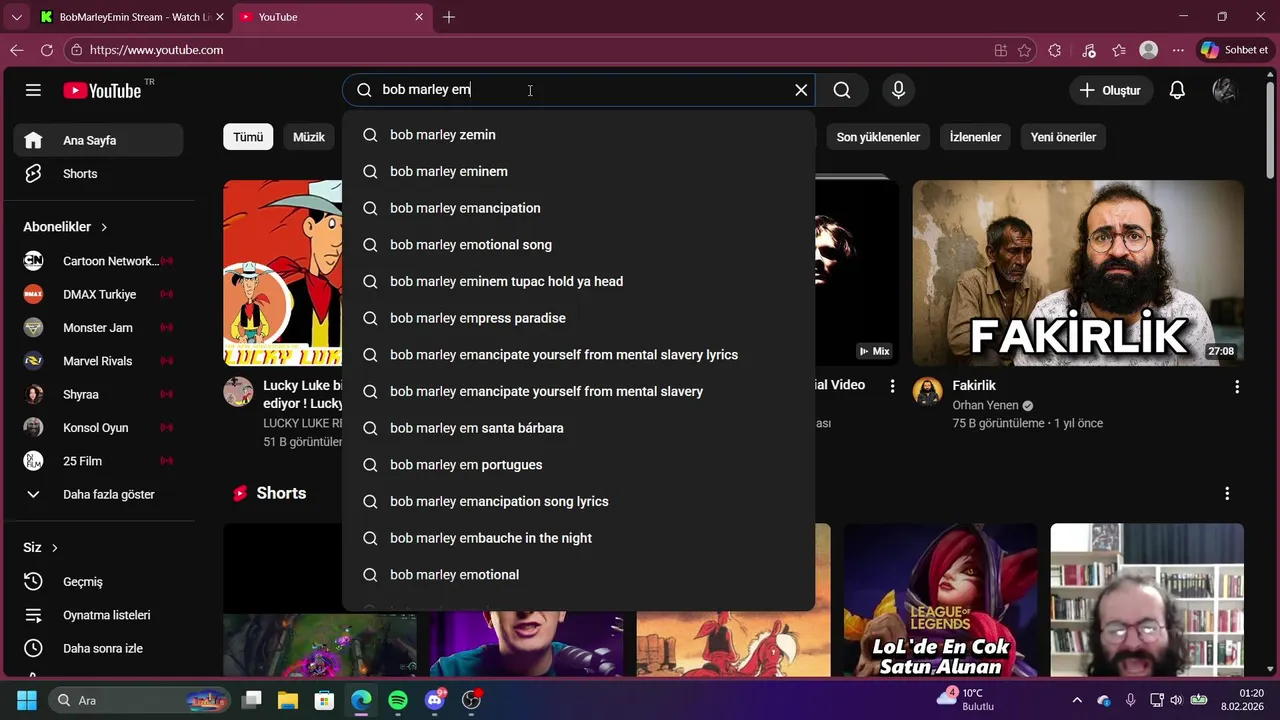Open Edge favorites list icon
This screenshot has width=1280, height=720.
tap(1119, 50)
